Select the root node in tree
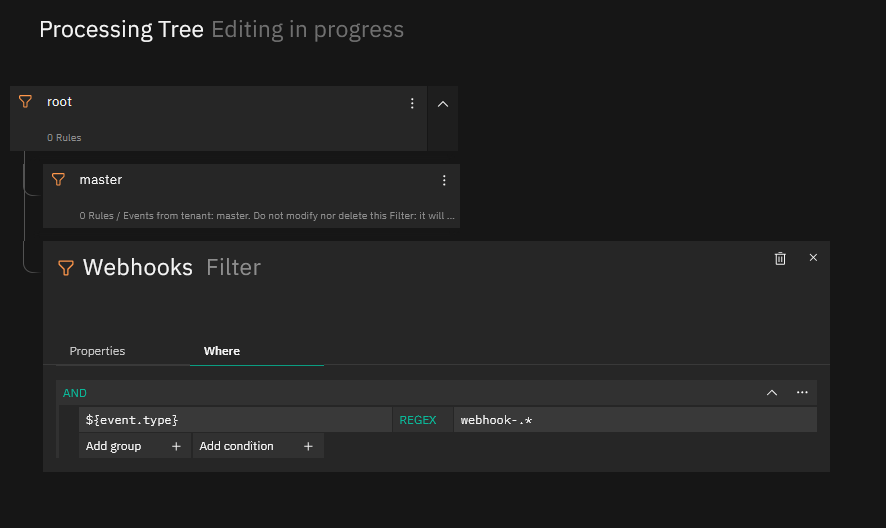 coord(218,119)
